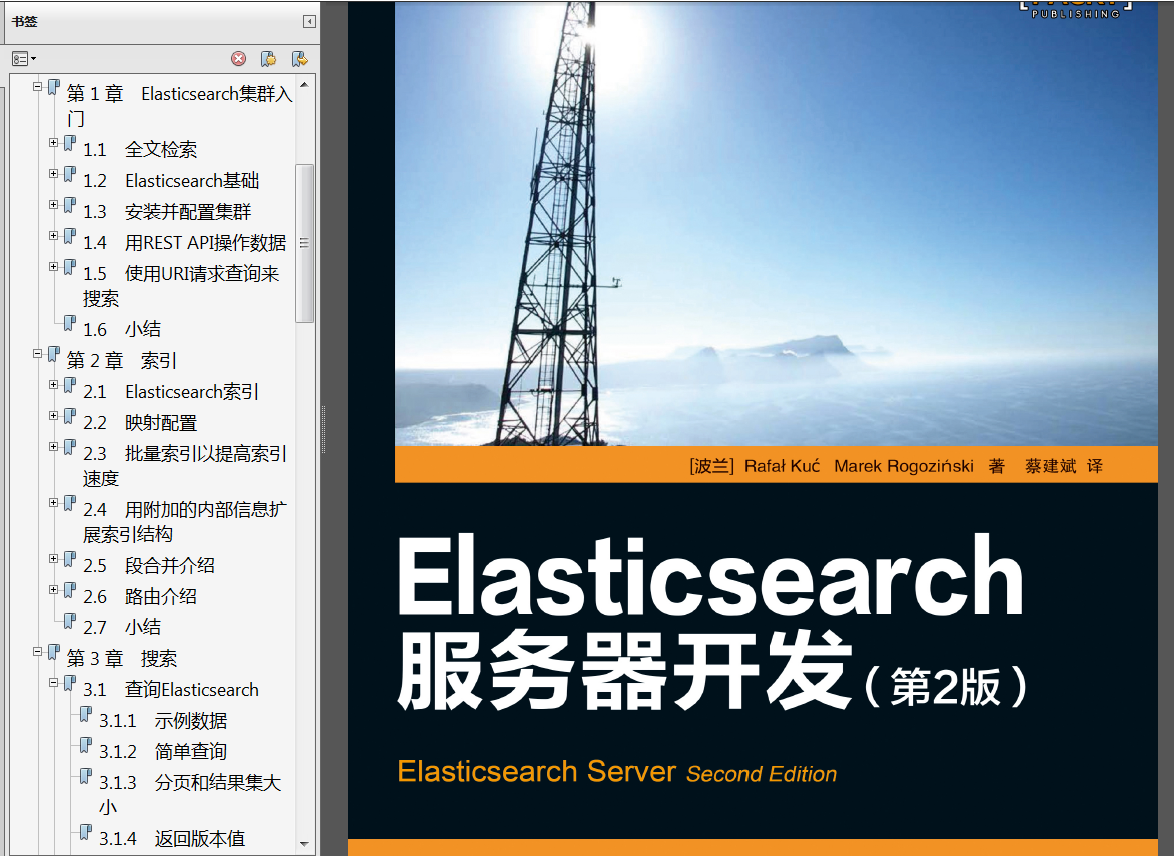This screenshot has height=856, width=1174.
Task: Click the bookmark icon beside 2.7 小结
Action: (x=70, y=622)
